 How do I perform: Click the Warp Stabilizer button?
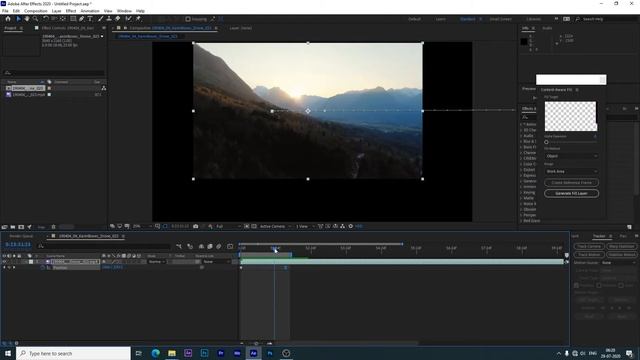pyautogui.click(x=621, y=247)
